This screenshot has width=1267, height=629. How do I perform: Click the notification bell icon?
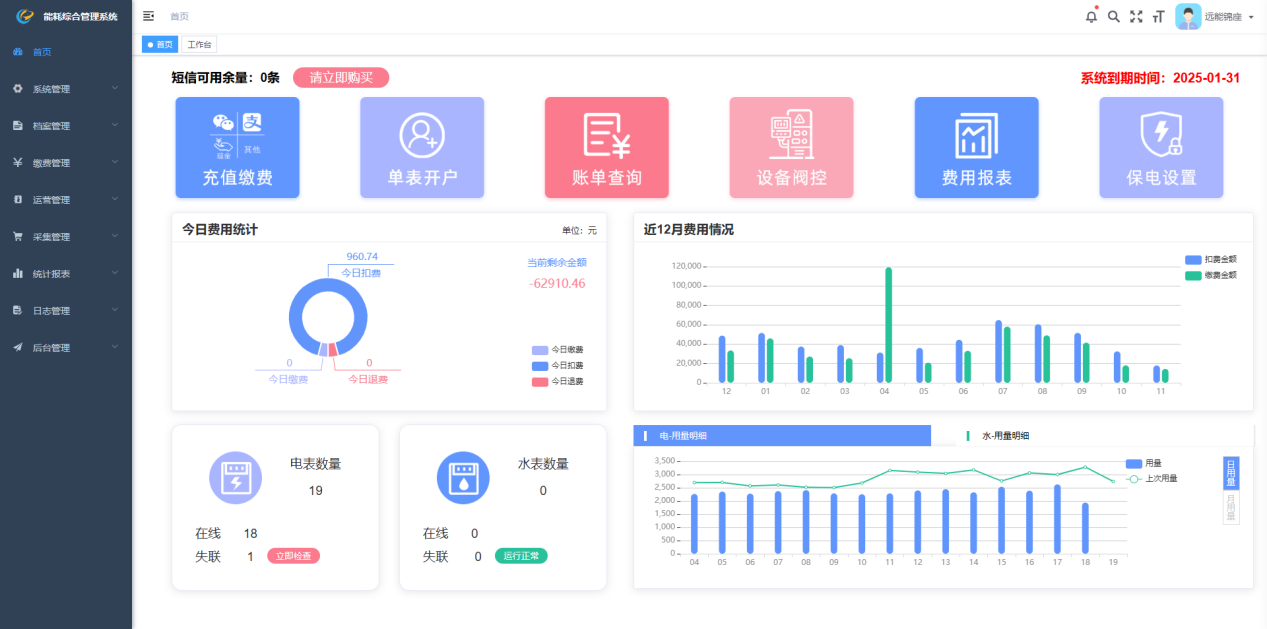(x=1091, y=17)
